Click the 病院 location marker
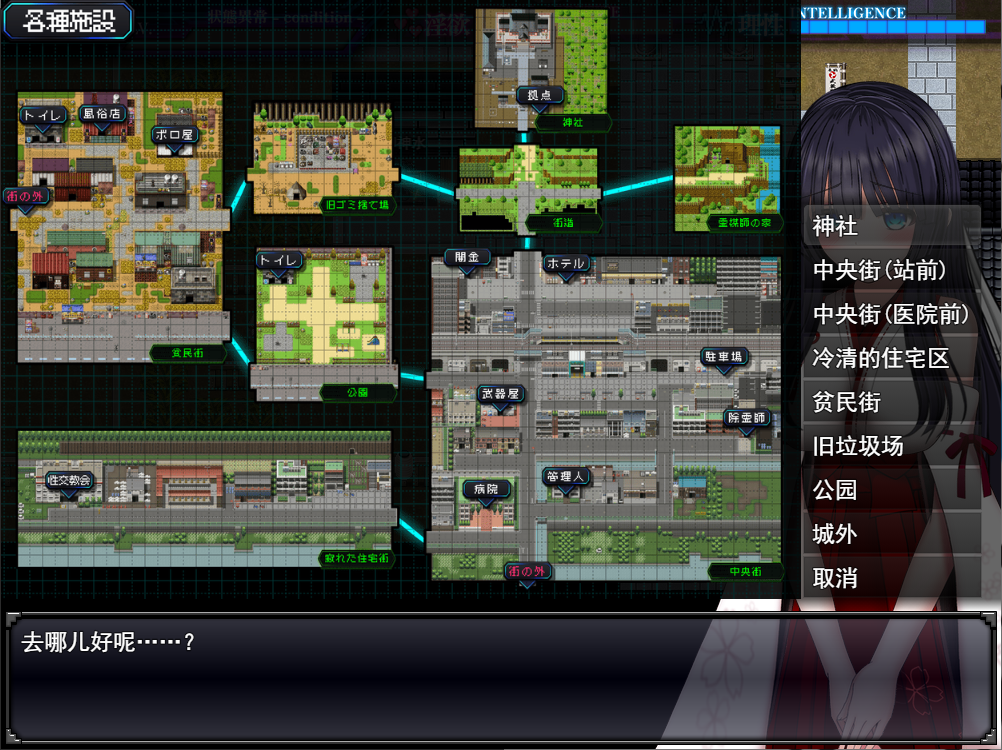Image resolution: width=1002 pixels, height=750 pixels. coord(486,489)
